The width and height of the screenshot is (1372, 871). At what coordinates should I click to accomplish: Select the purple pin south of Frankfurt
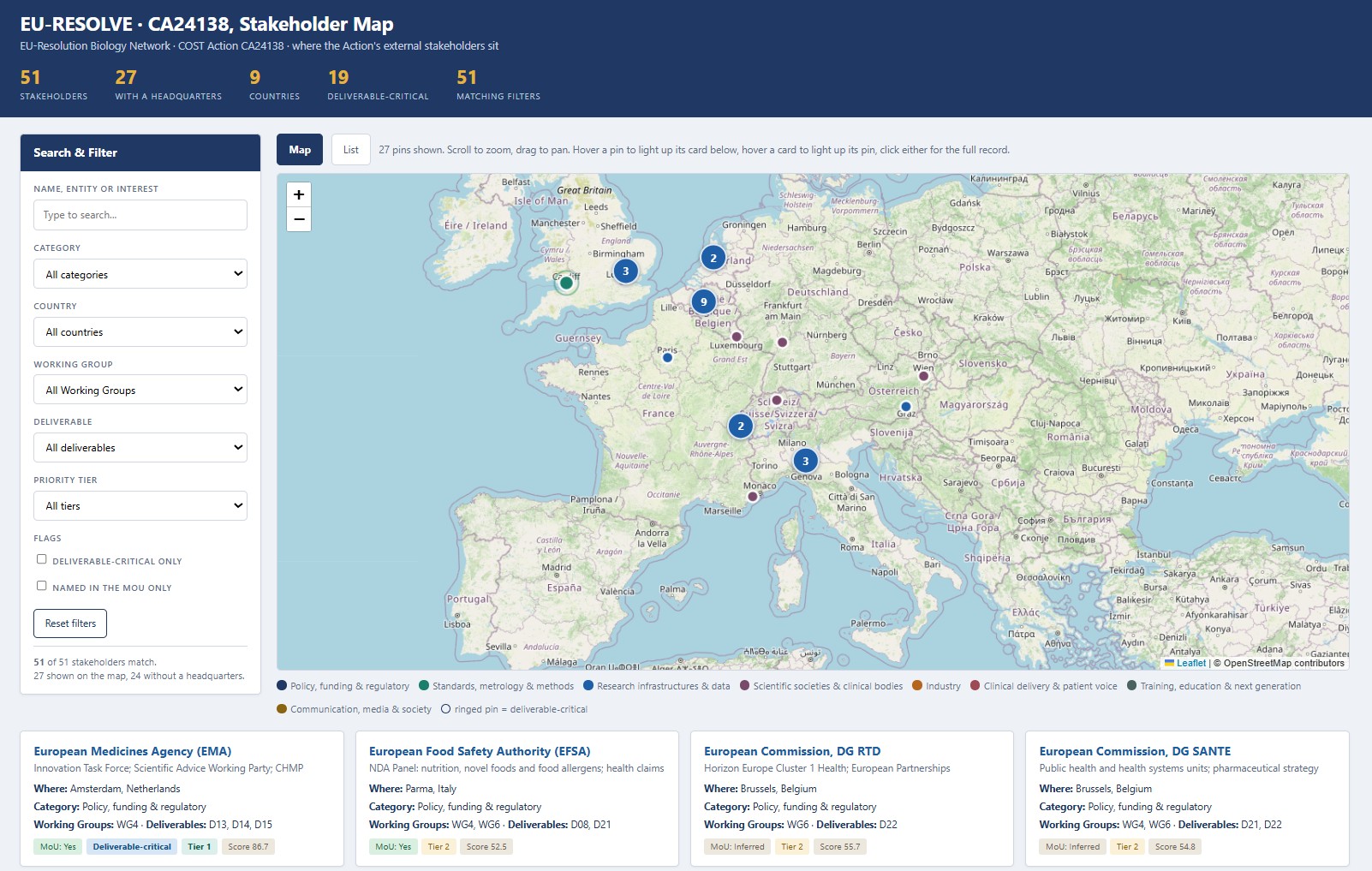coord(782,343)
